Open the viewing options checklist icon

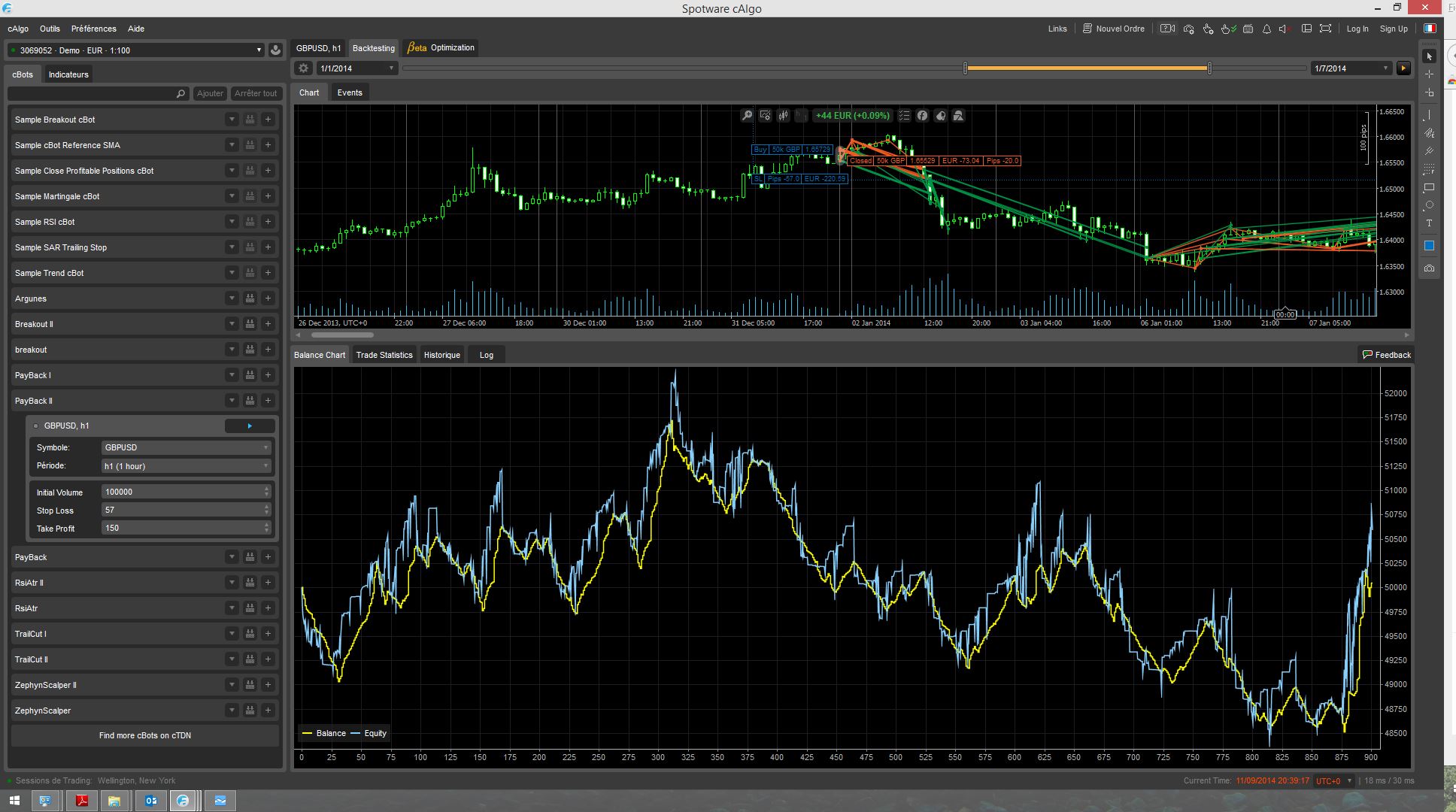(904, 116)
